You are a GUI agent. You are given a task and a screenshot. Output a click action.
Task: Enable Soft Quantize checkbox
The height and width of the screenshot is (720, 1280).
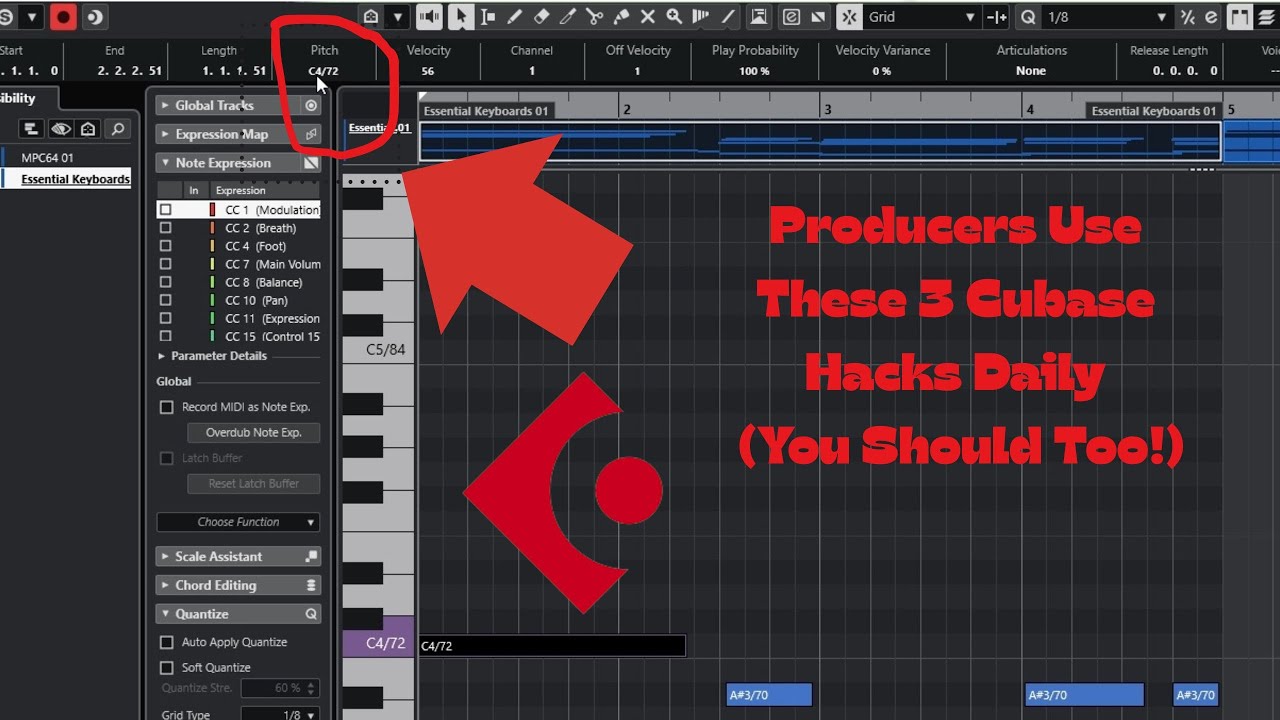coord(167,667)
